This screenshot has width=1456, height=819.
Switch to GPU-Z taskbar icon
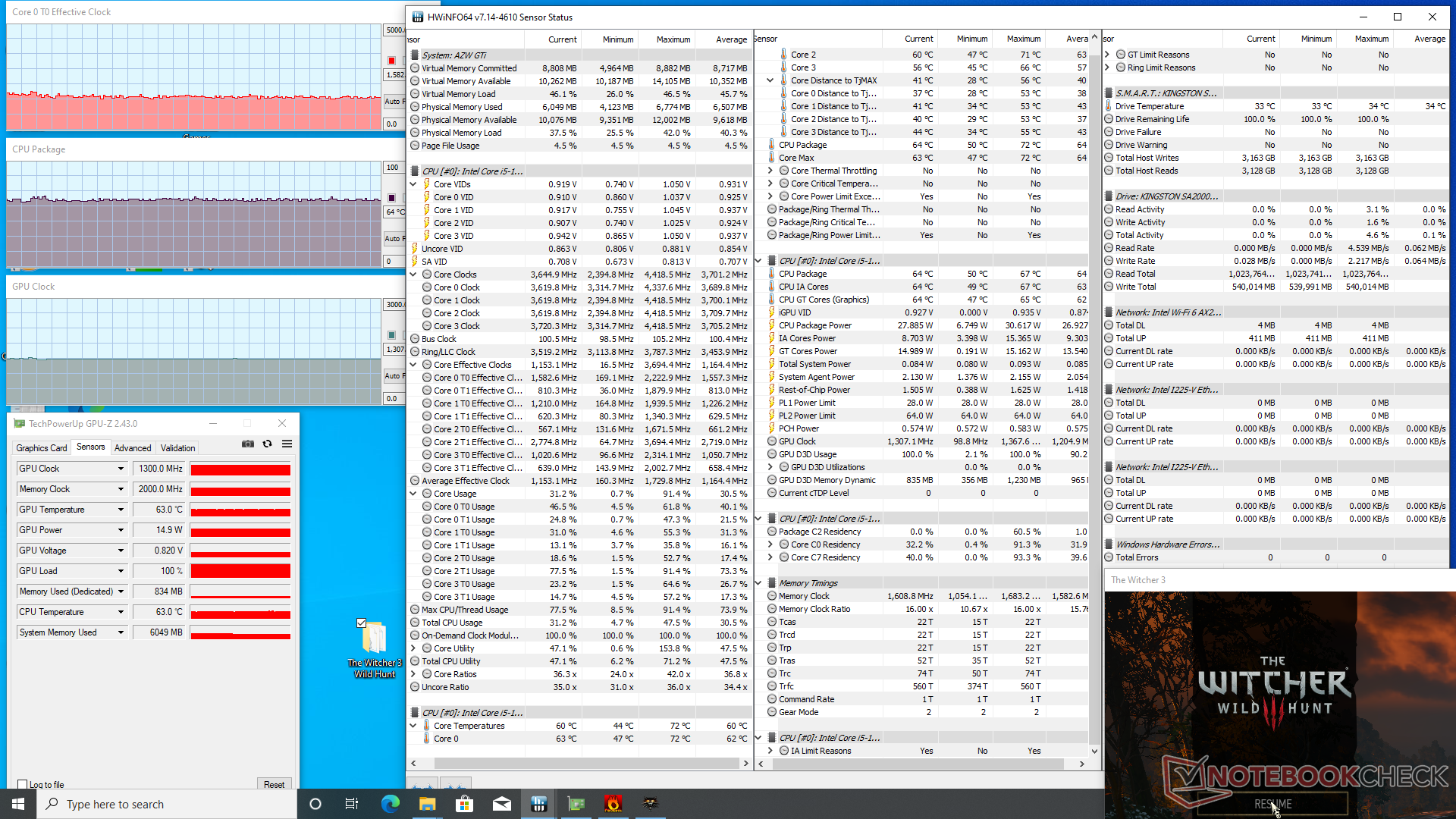576,804
